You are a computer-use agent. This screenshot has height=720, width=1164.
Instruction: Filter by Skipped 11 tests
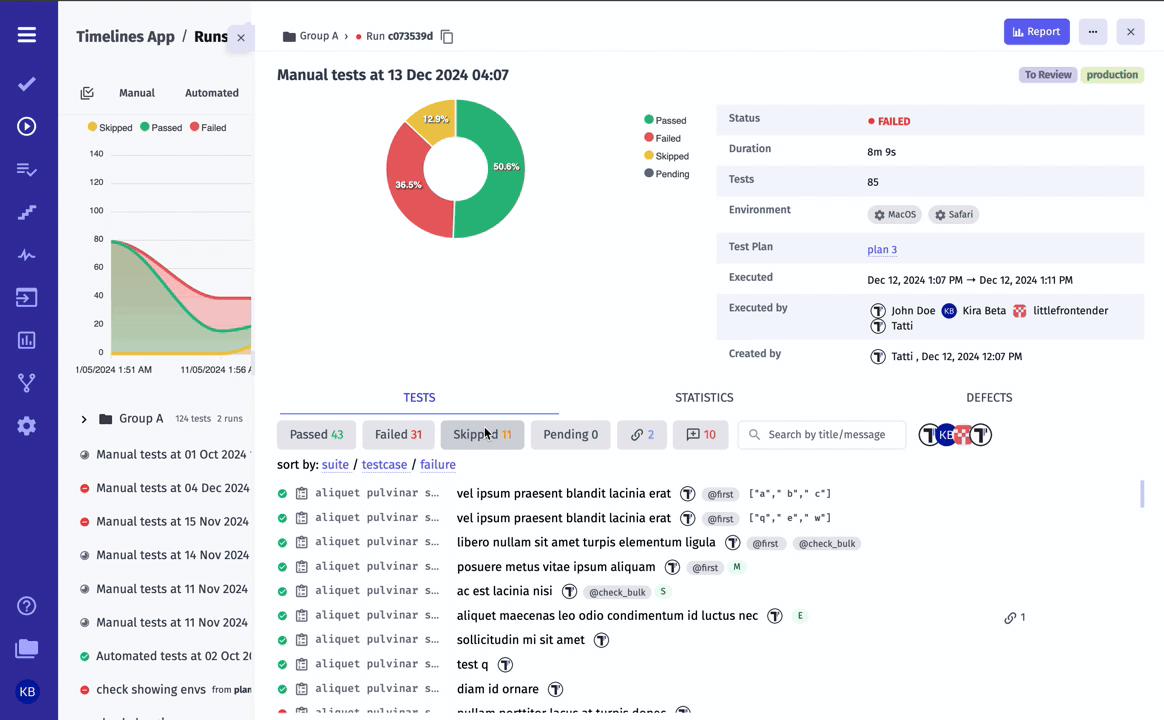pyautogui.click(x=483, y=435)
